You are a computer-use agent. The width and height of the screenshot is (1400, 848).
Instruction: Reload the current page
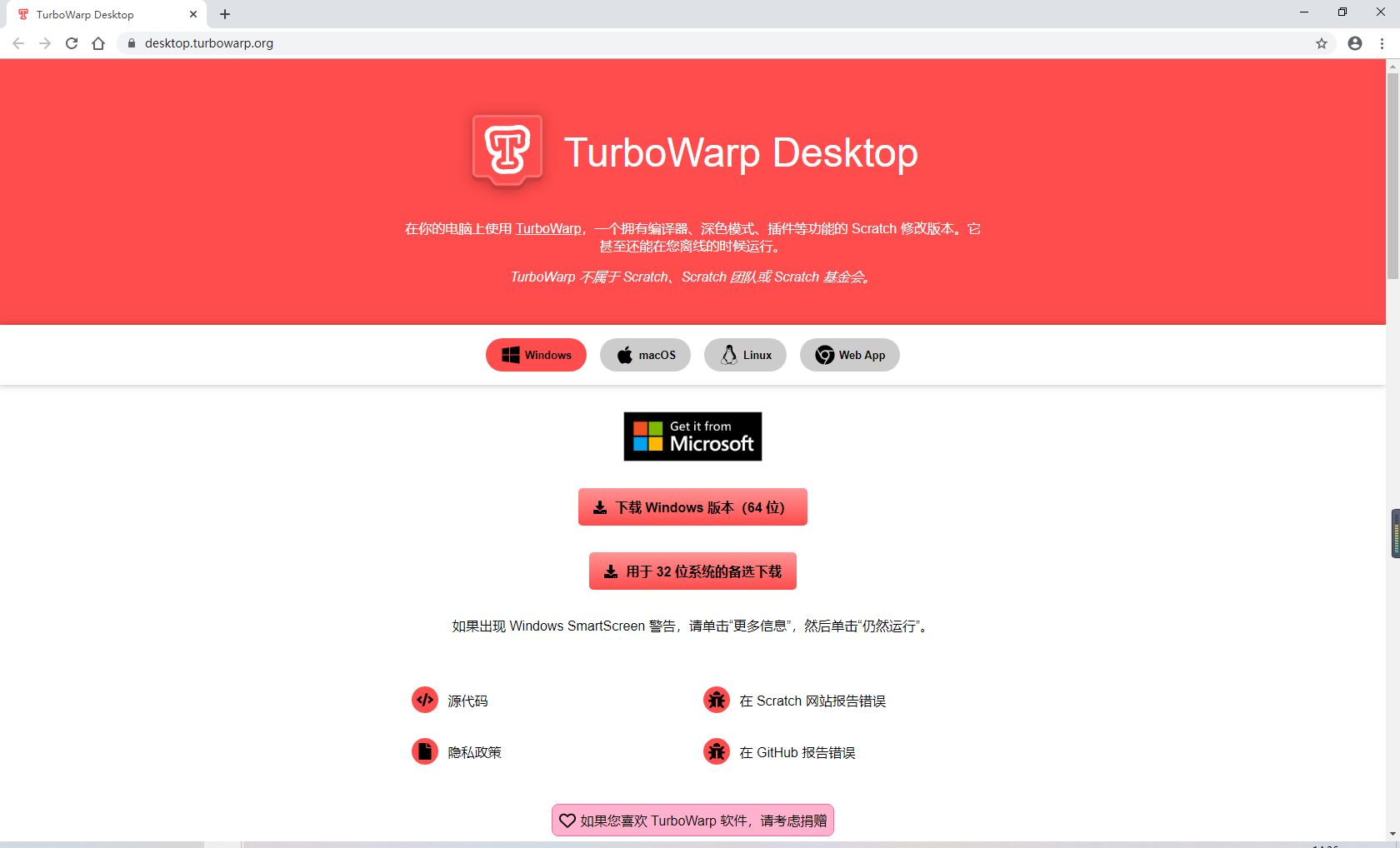pos(72,43)
